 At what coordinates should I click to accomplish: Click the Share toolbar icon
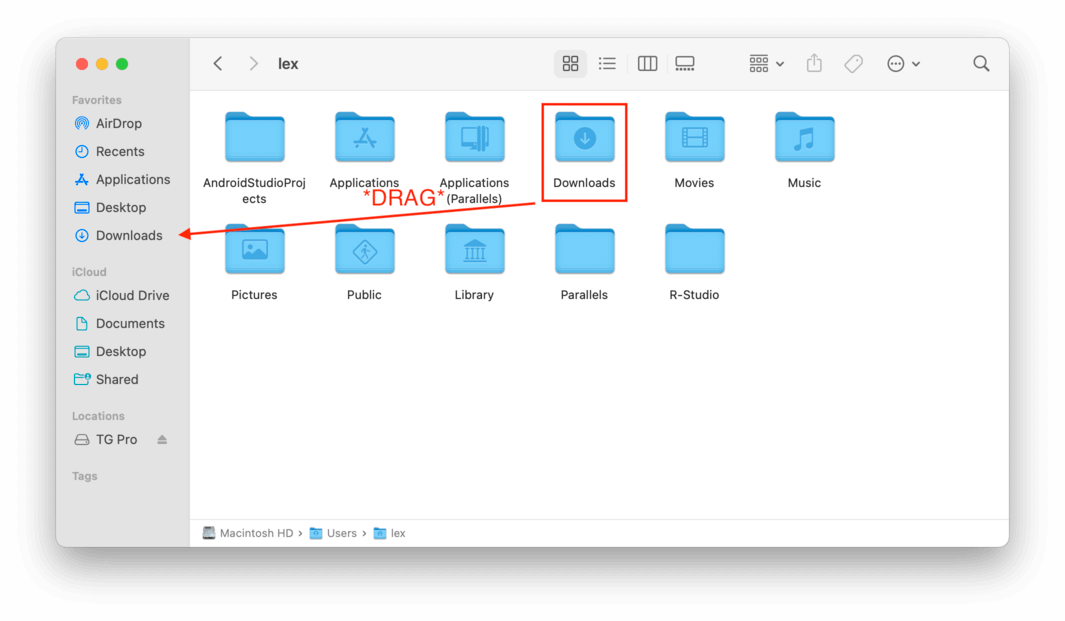(814, 64)
